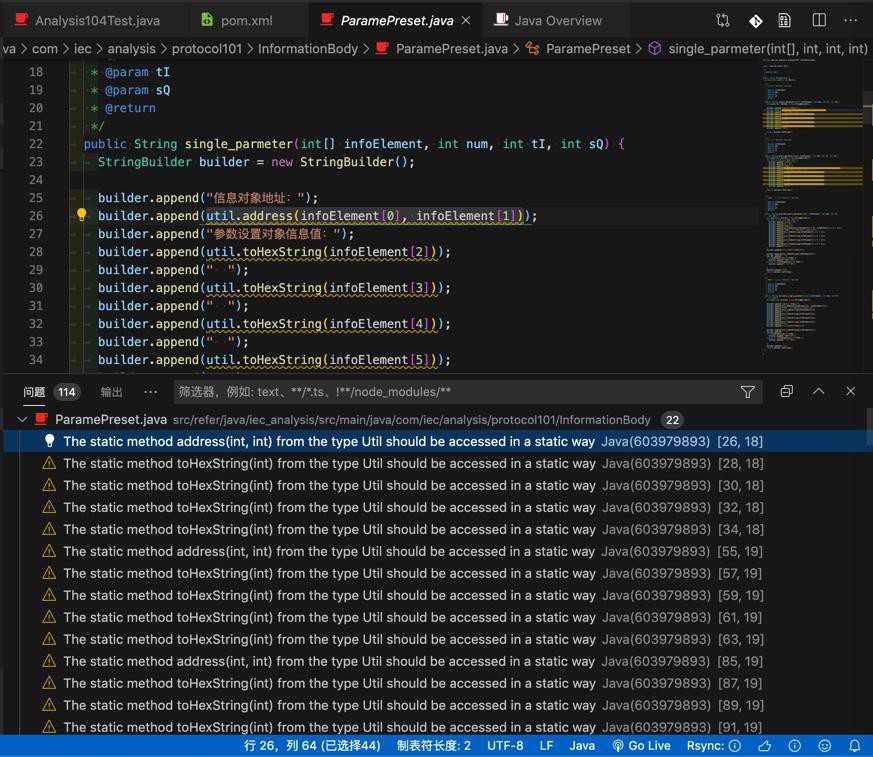Maximize the Problems panel with the chevron
Image resolution: width=873 pixels, height=757 pixels.
tap(818, 391)
